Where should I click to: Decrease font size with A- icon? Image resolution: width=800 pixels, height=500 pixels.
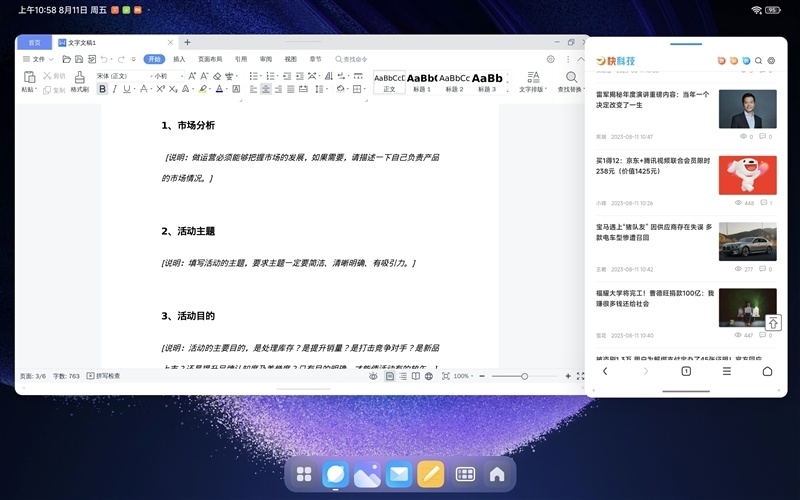point(204,76)
